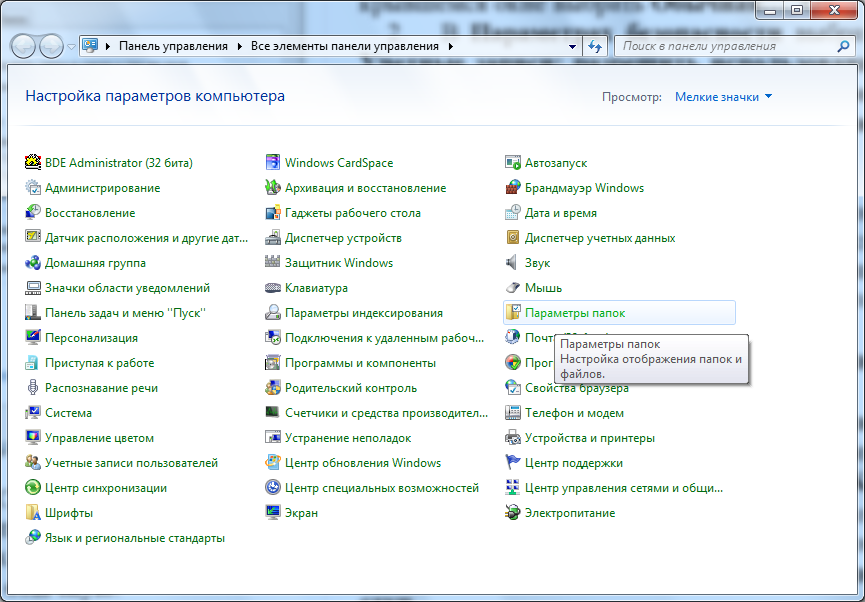Open the Мелкие значки view dropdown
This screenshot has width=865, height=602.
pos(723,97)
